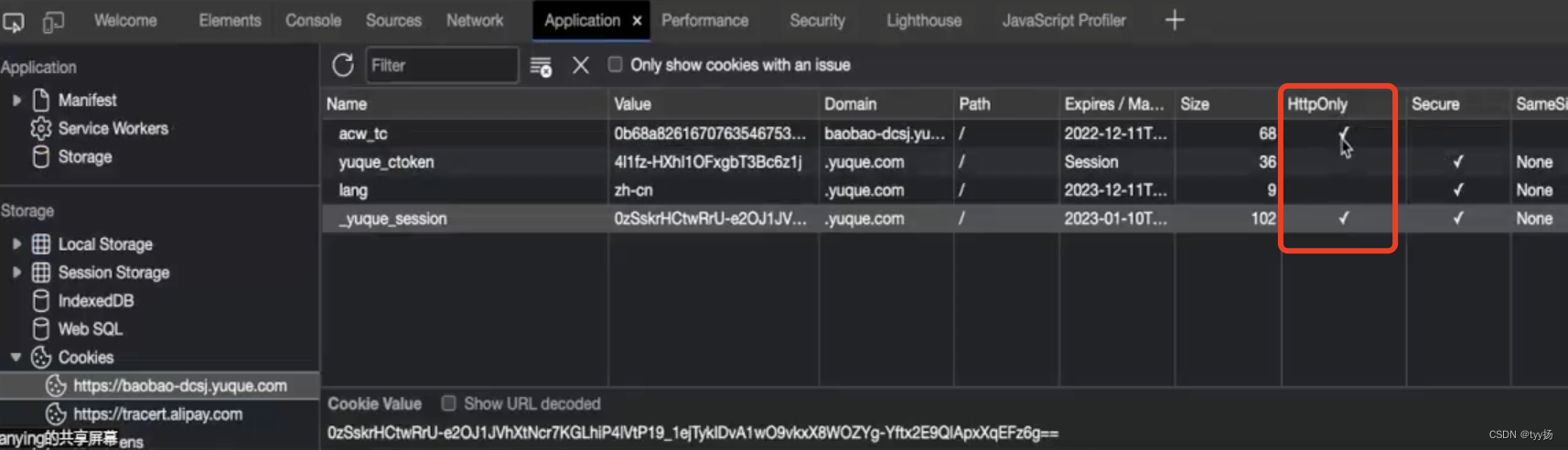The image size is (1568, 450).
Task: Click the value 4l1fz-HXhl1OFxgbT3Bc6z1j
Action: point(707,162)
